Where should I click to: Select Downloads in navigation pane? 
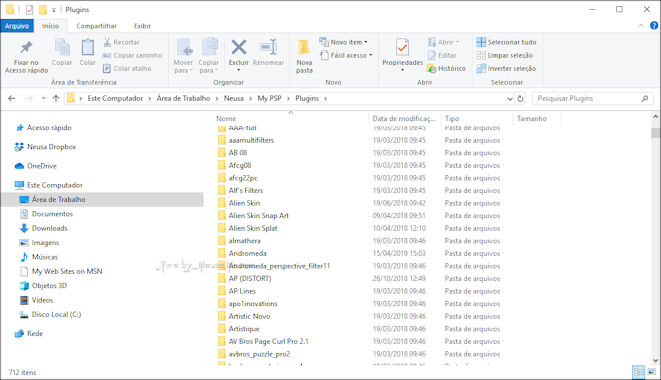coord(49,228)
